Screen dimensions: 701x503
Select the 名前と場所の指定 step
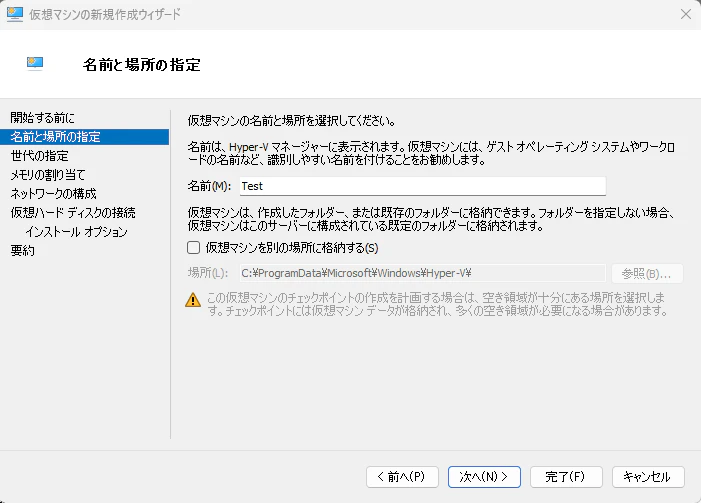84,137
